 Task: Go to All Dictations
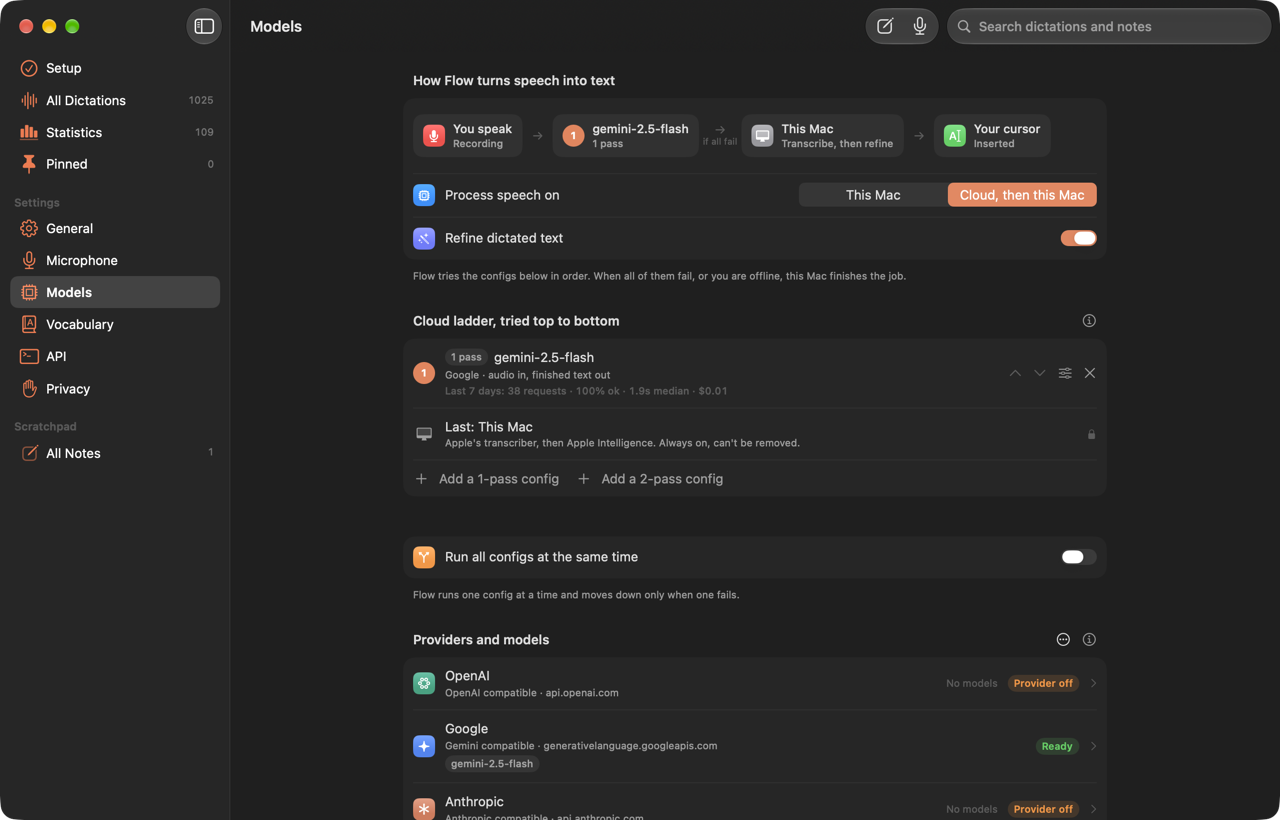[115, 100]
